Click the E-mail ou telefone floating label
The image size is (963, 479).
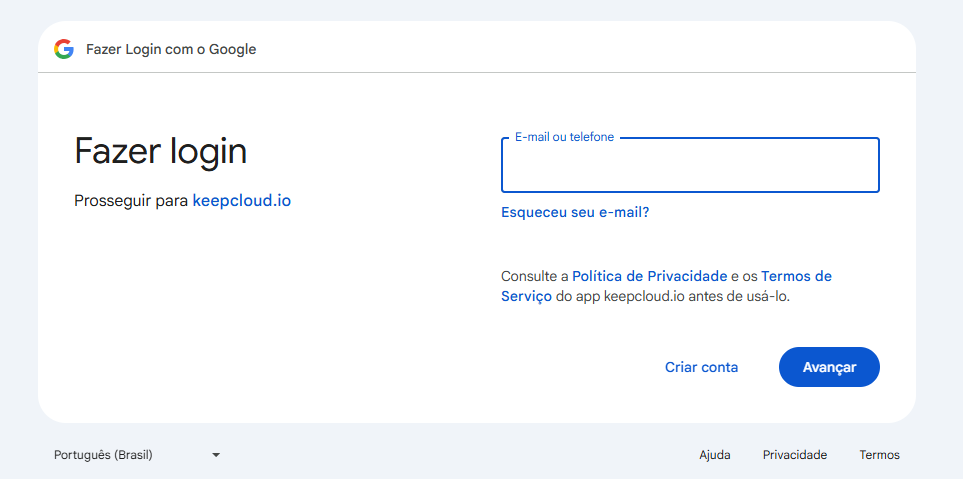point(564,138)
